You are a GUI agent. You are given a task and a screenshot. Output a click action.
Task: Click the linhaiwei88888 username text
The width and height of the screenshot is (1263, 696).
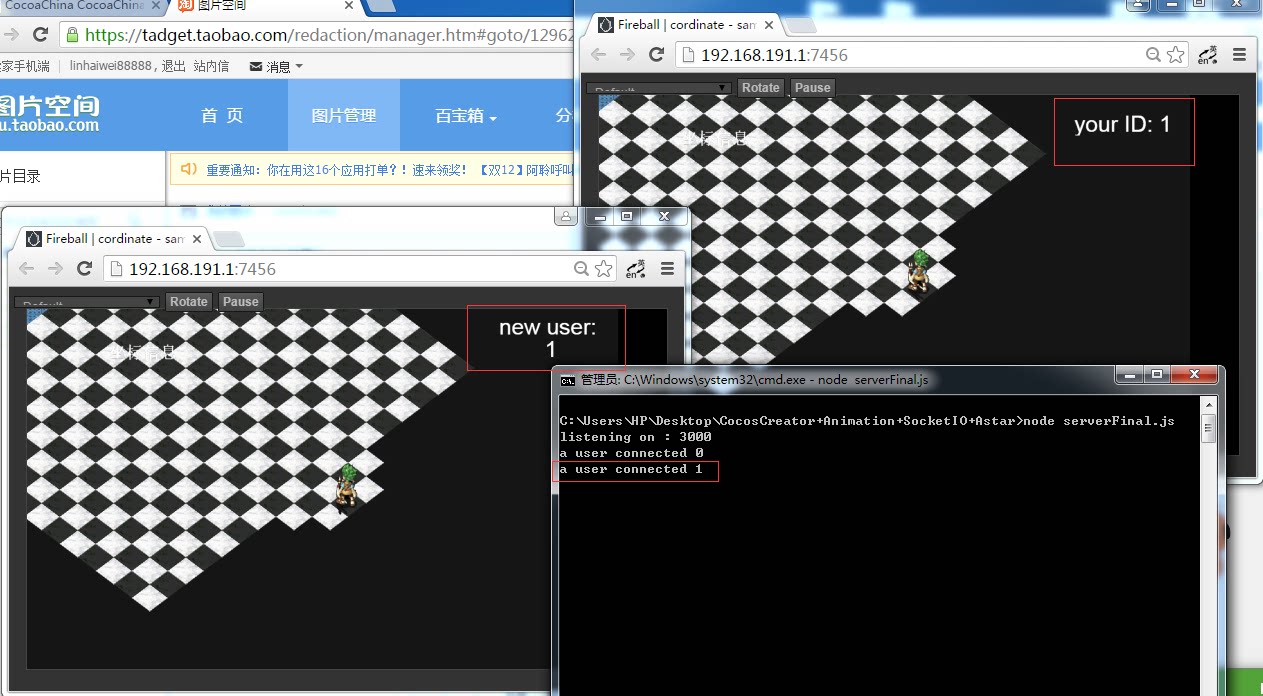[111, 67]
